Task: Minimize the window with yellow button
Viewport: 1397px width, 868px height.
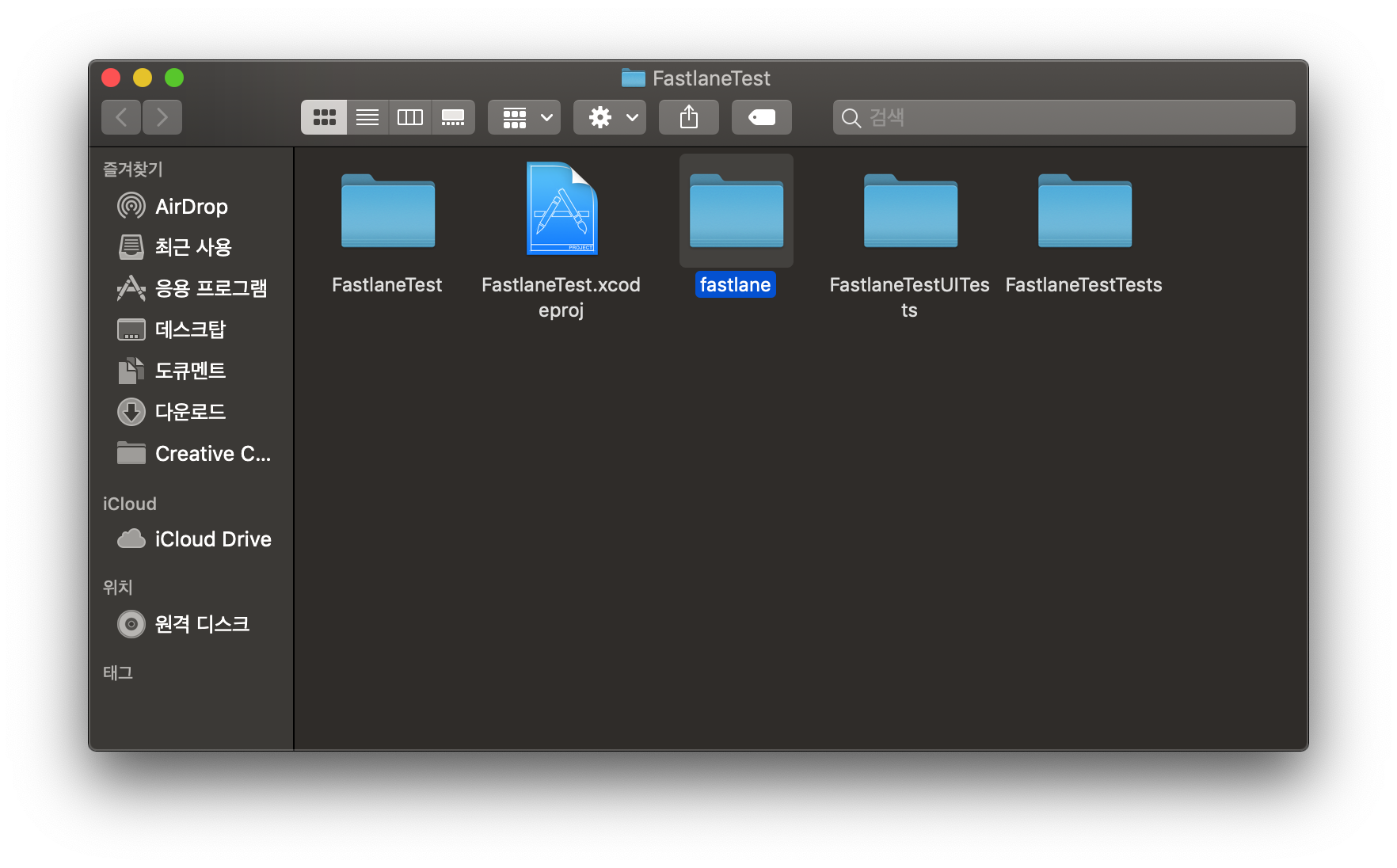Action: [x=143, y=78]
